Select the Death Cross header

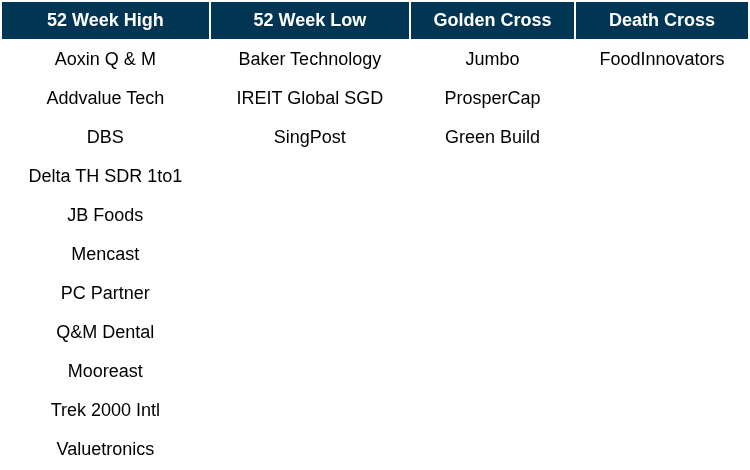pos(662,20)
